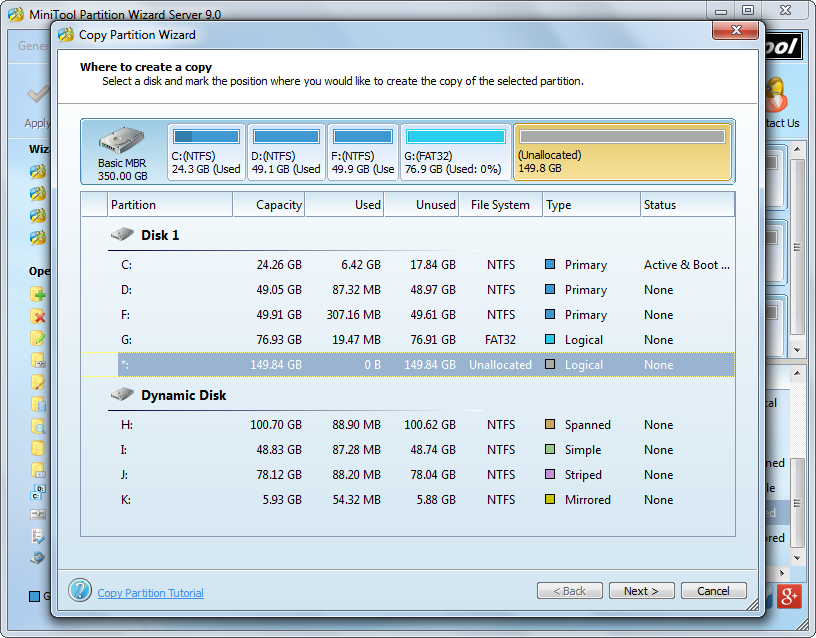The height and width of the screenshot is (638, 816).
Task: Click the Basic MBR 350.00 GB disk icon
Action: point(122,140)
